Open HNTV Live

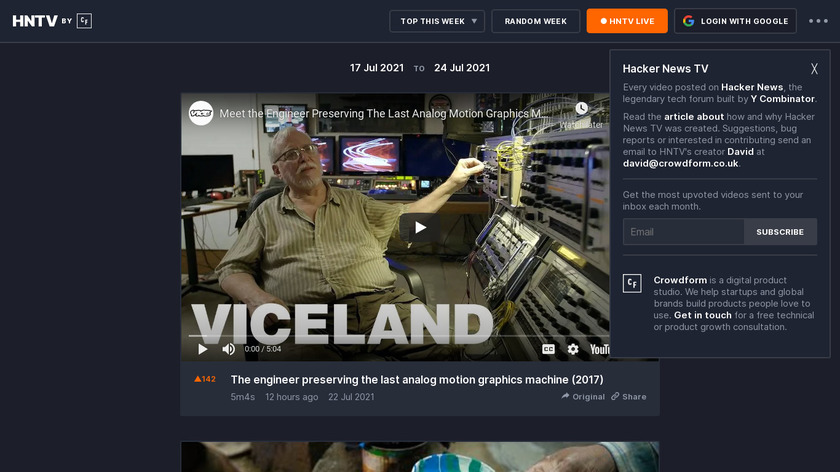(627, 21)
